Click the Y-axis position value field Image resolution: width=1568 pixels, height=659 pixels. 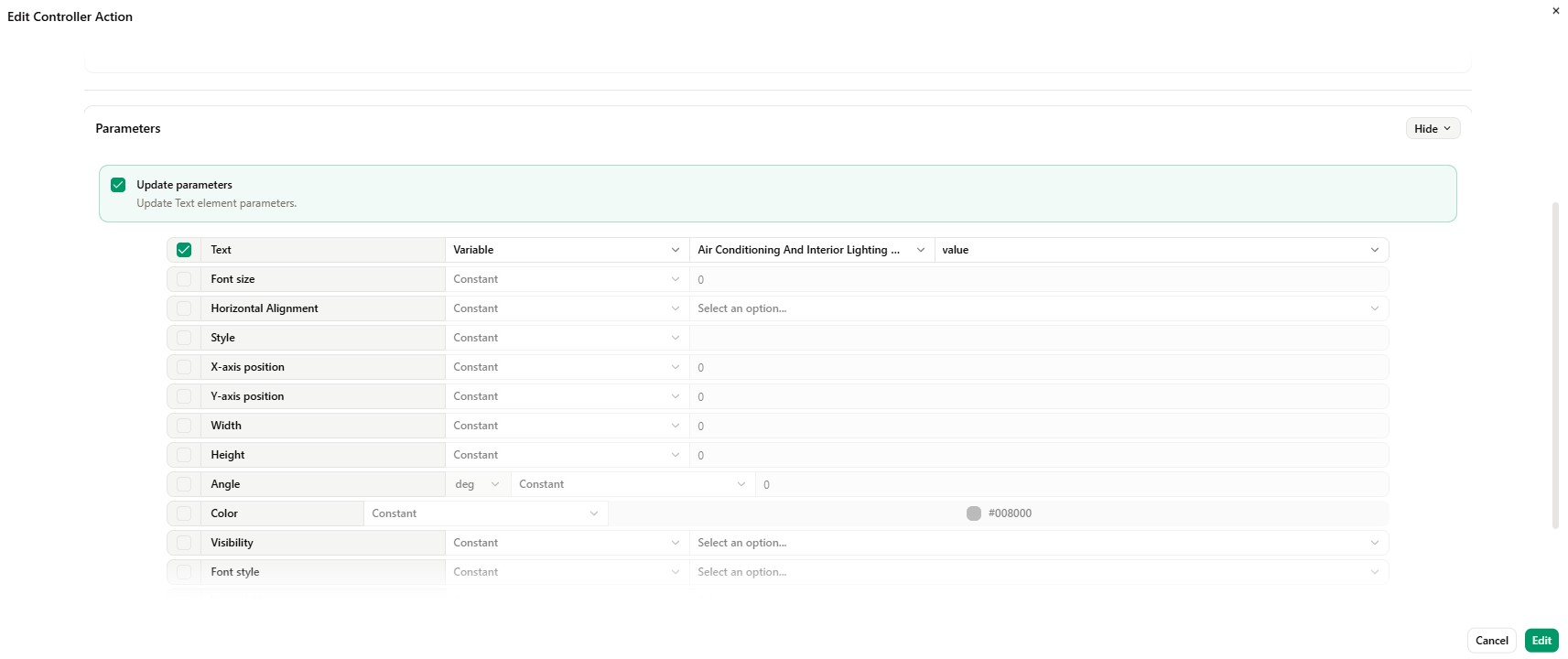coord(1039,396)
